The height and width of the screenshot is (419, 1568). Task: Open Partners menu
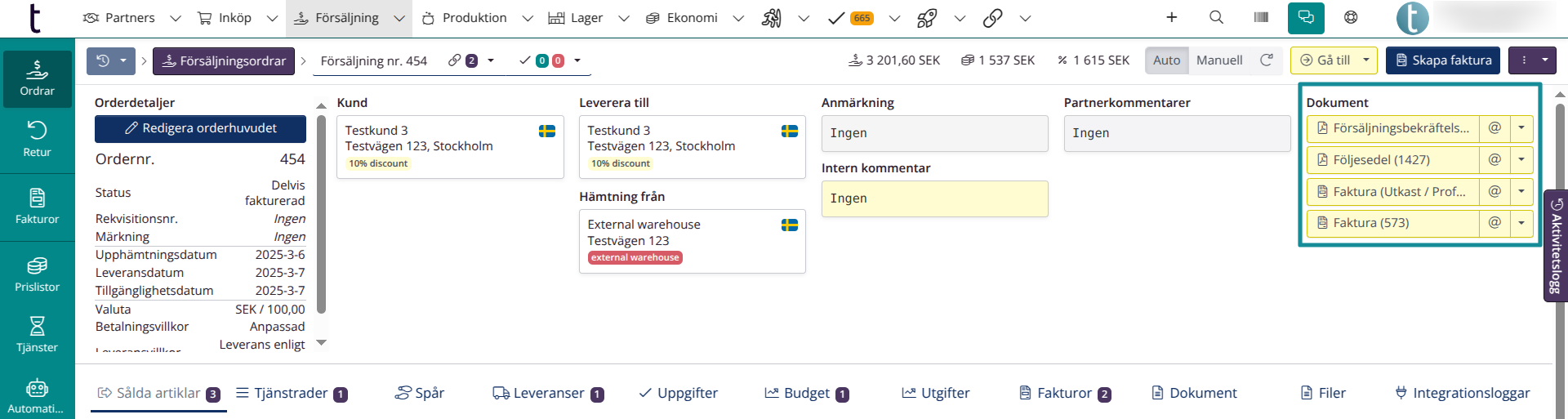tap(119, 18)
